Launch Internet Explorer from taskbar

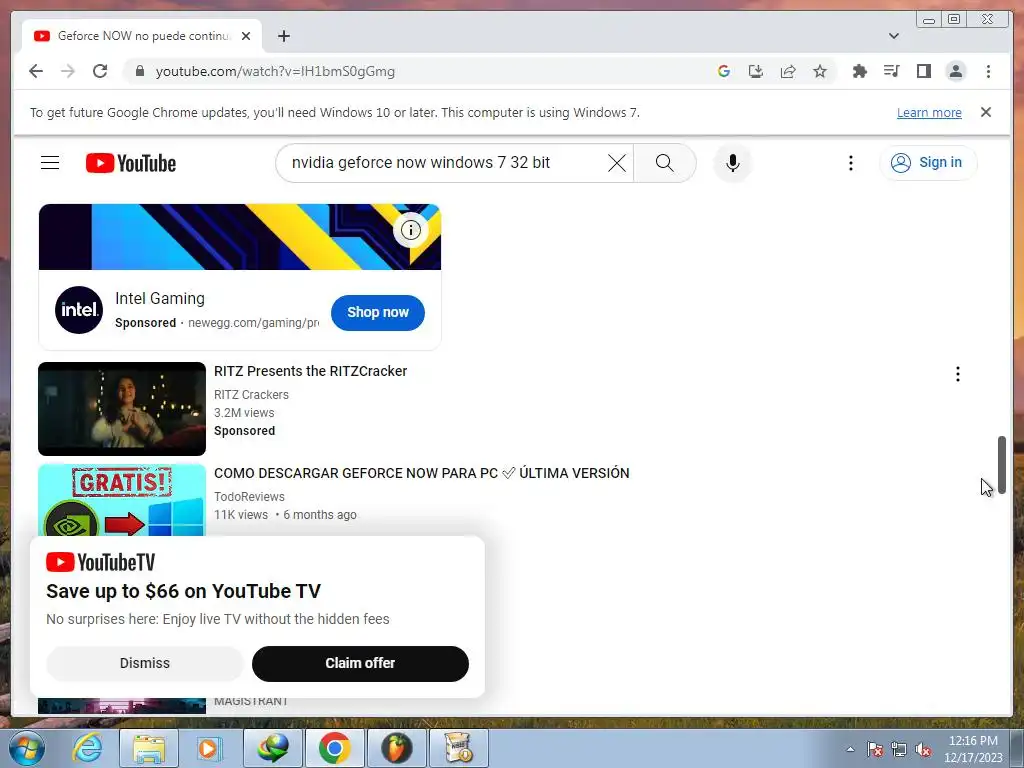tap(87, 748)
